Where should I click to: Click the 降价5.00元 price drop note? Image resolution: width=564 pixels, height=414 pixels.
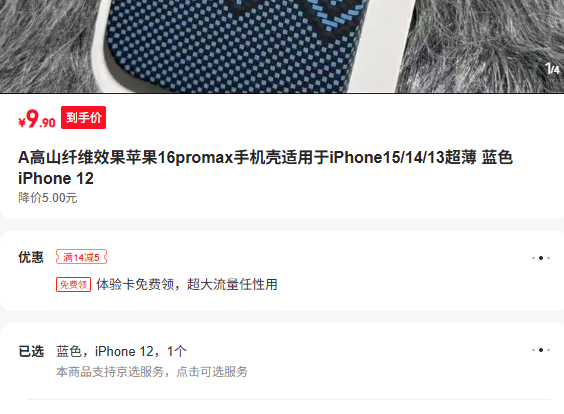tap(48, 198)
